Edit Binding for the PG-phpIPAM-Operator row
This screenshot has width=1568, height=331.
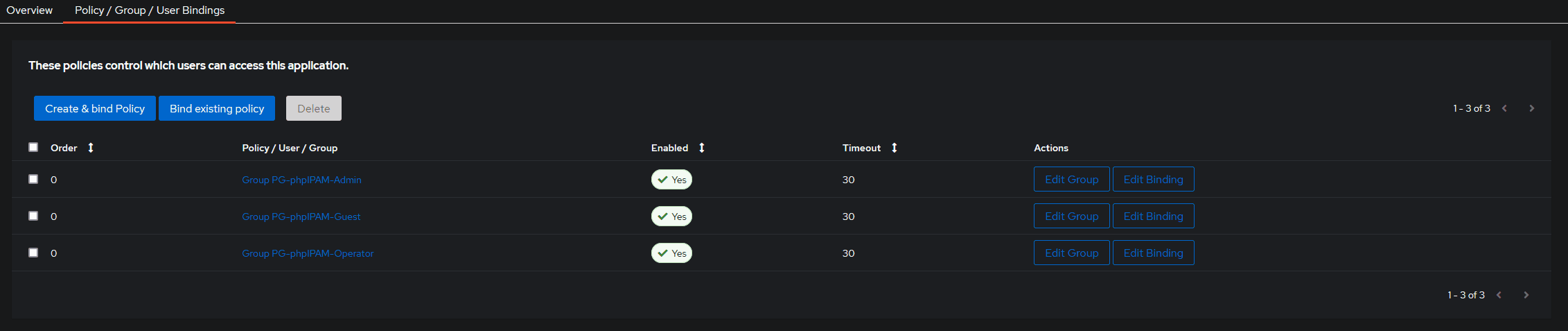click(1153, 253)
